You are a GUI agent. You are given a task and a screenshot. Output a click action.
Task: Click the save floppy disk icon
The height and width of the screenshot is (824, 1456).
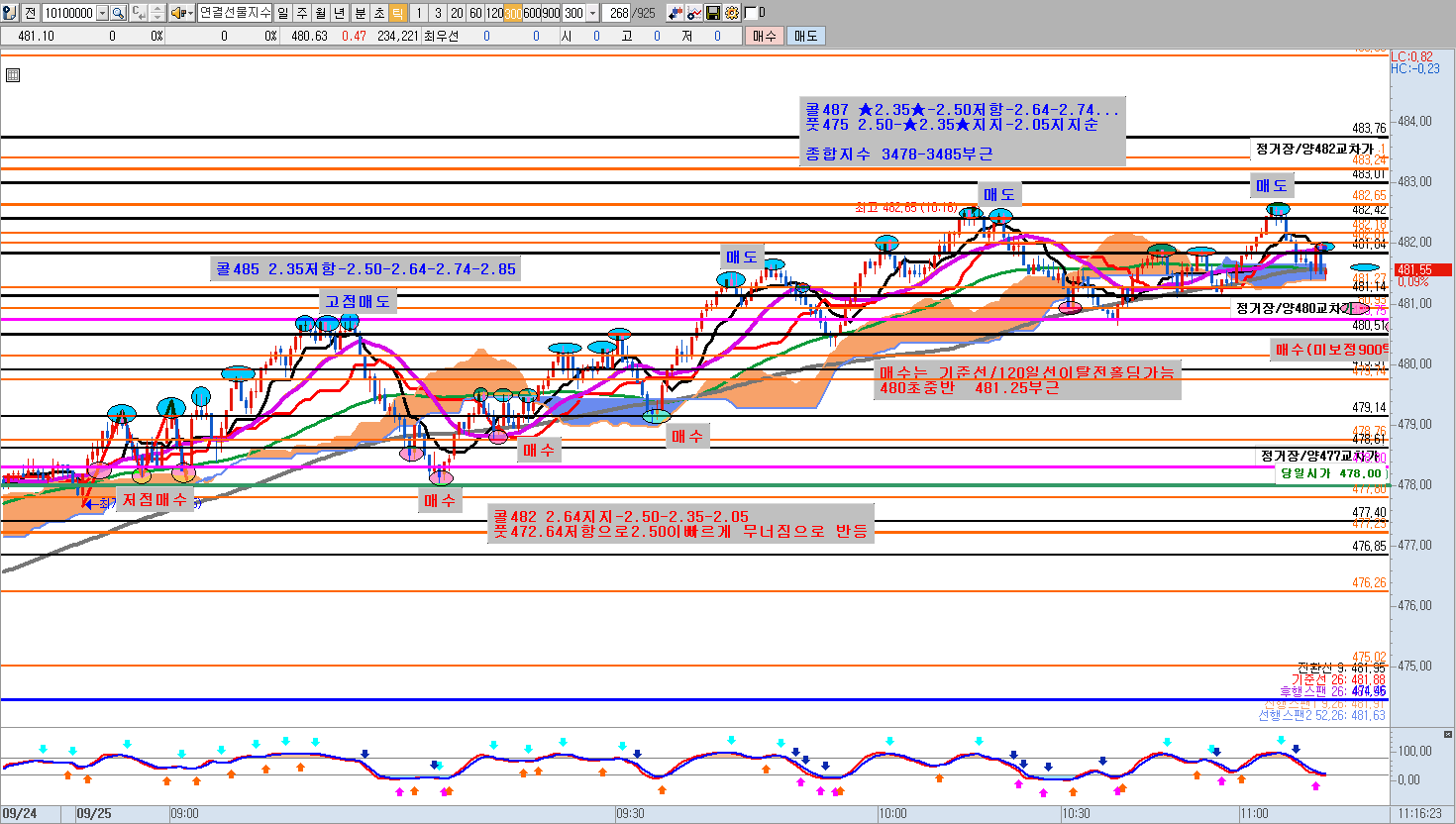713,13
